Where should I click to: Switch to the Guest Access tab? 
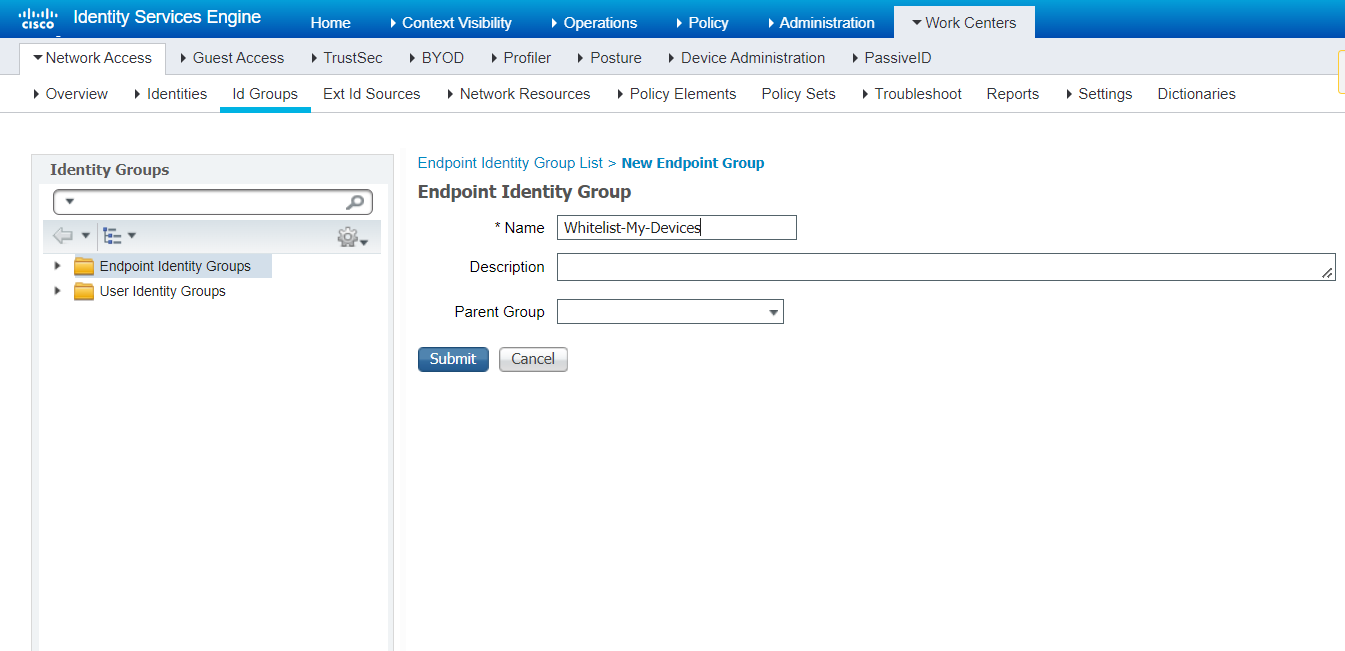pyautogui.click(x=237, y=58)
